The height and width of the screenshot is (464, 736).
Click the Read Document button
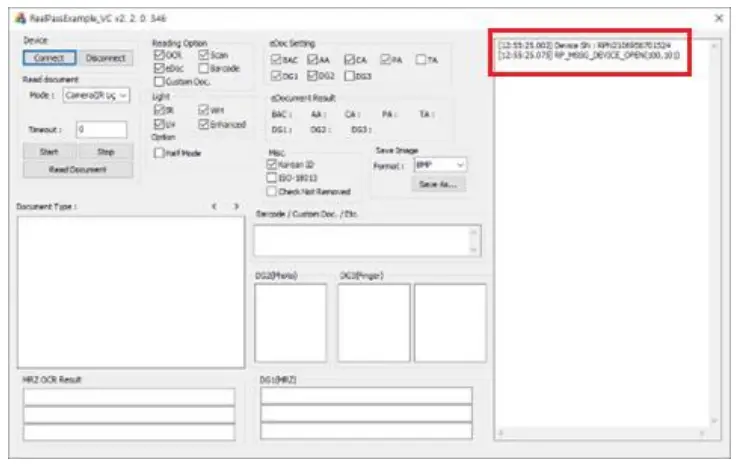[x=78, y=169]
